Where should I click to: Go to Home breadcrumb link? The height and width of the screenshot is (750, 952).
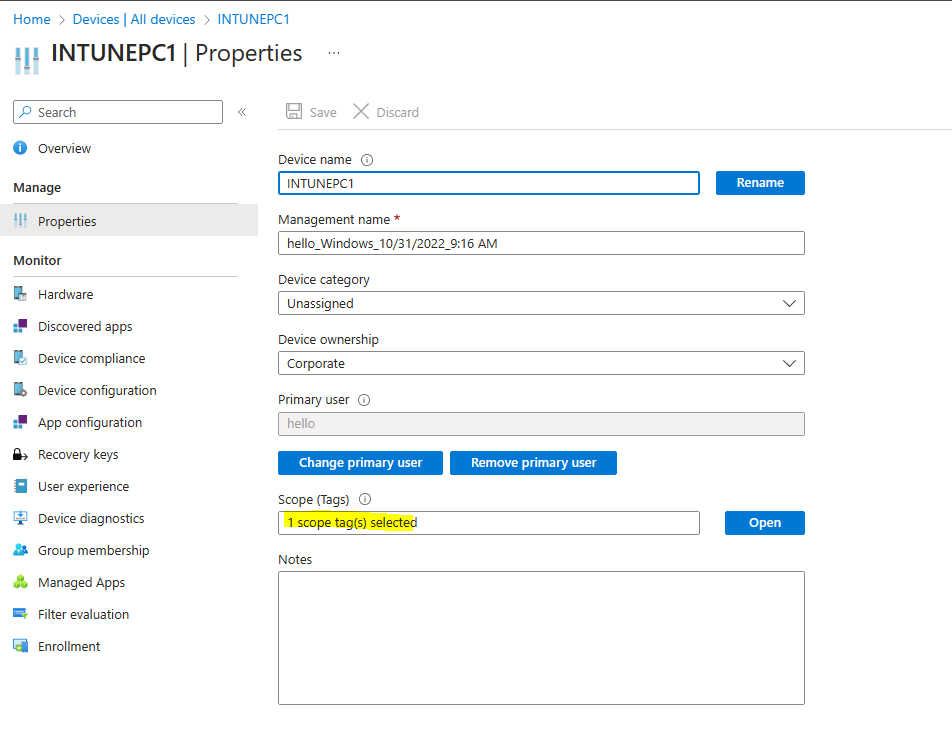32,19
